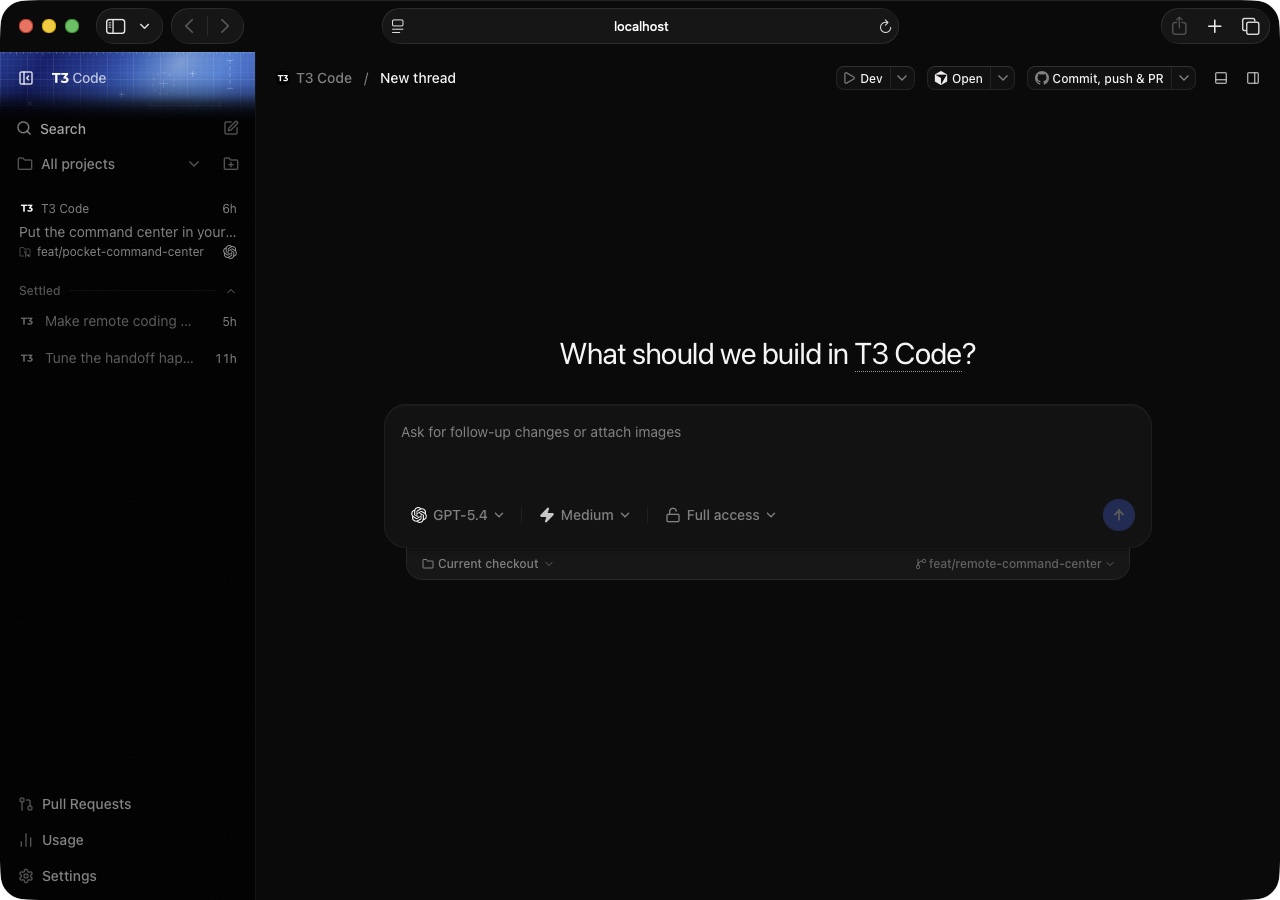The image size is (1280, 900).
Task: Open settled thread 'Make remote coding ...'
Action: click(127, 321)
